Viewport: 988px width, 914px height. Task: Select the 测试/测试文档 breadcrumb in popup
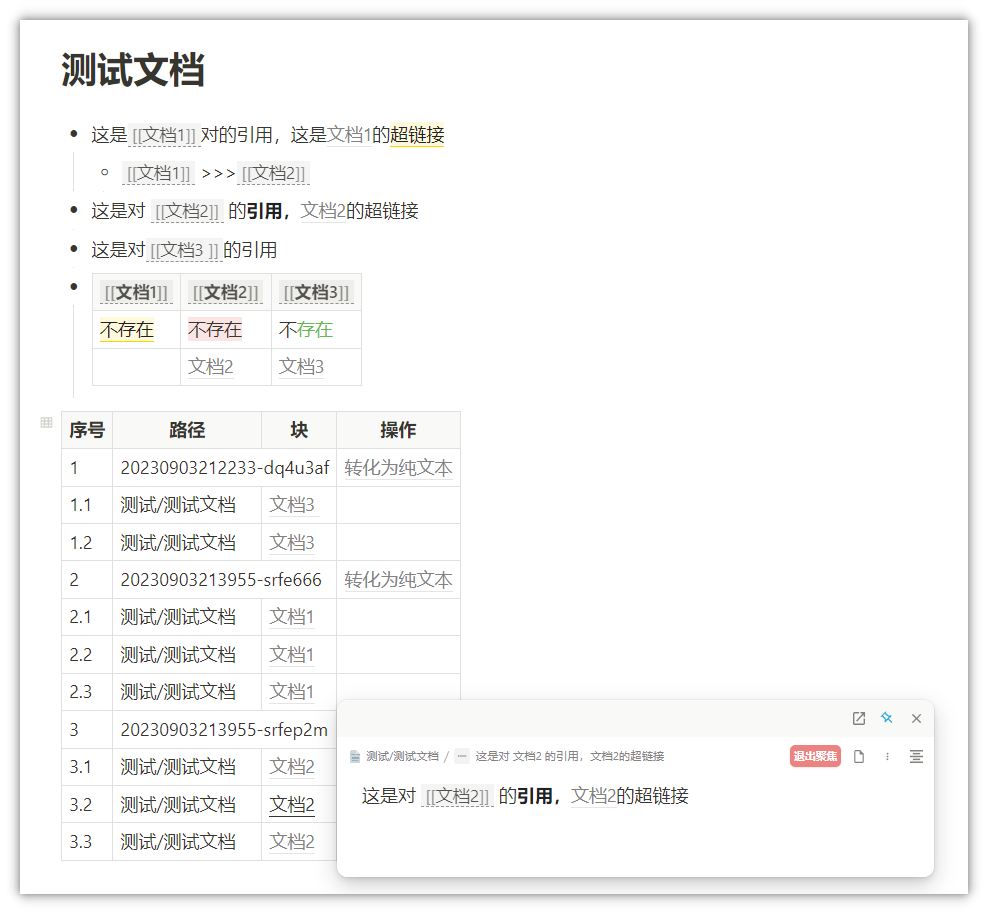402,757
